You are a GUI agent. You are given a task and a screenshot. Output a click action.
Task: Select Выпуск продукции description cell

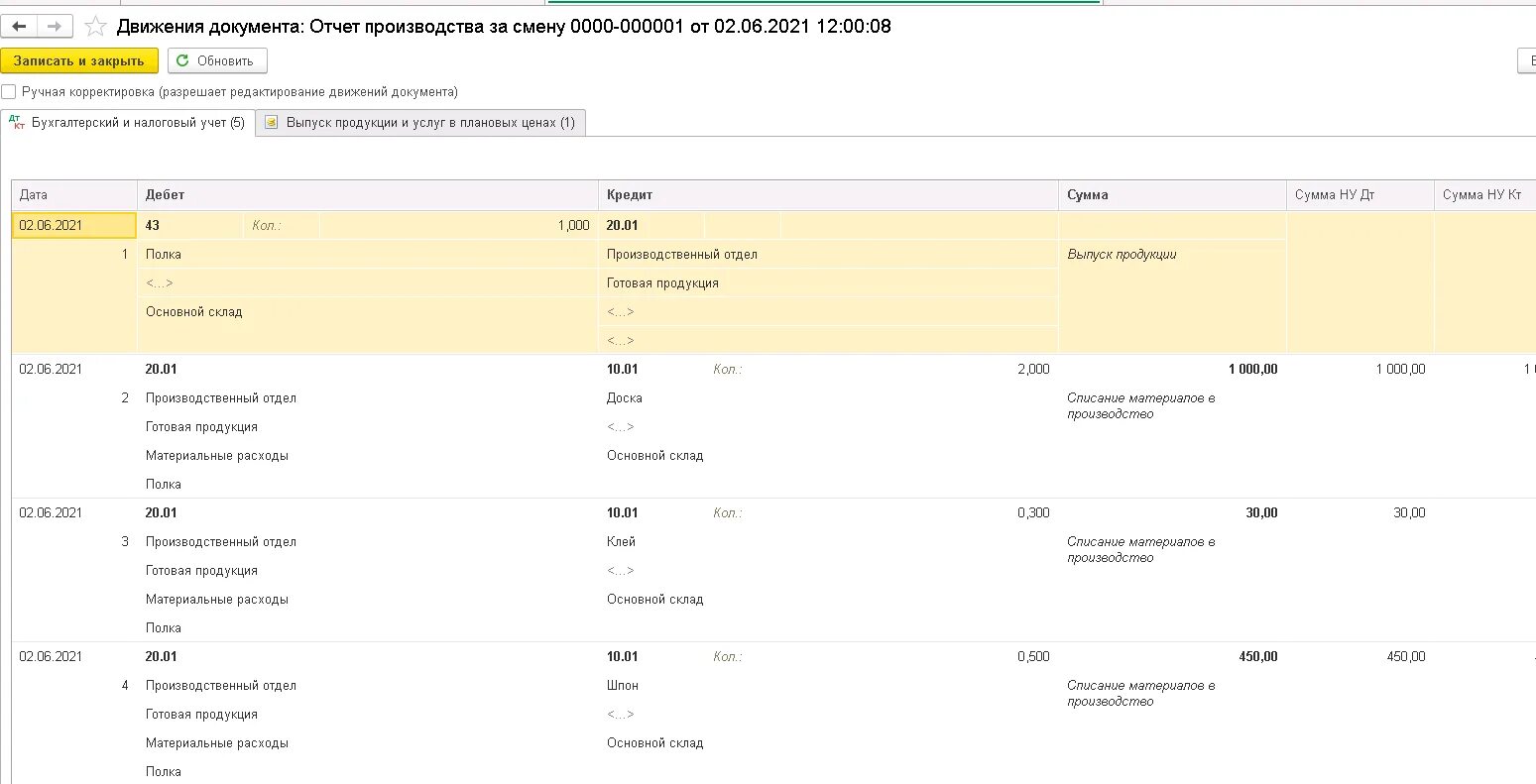pos(1173,255)
